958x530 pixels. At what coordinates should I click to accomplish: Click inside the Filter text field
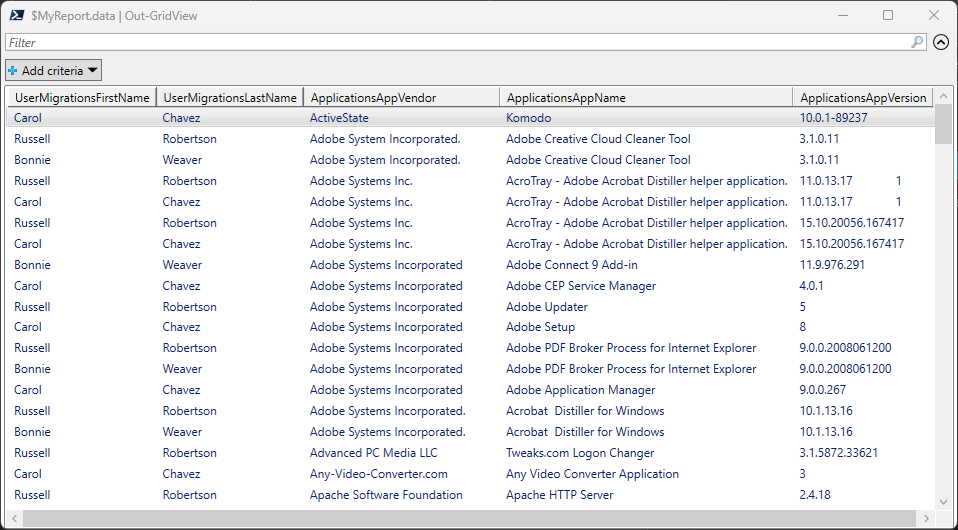pos(458,42)
